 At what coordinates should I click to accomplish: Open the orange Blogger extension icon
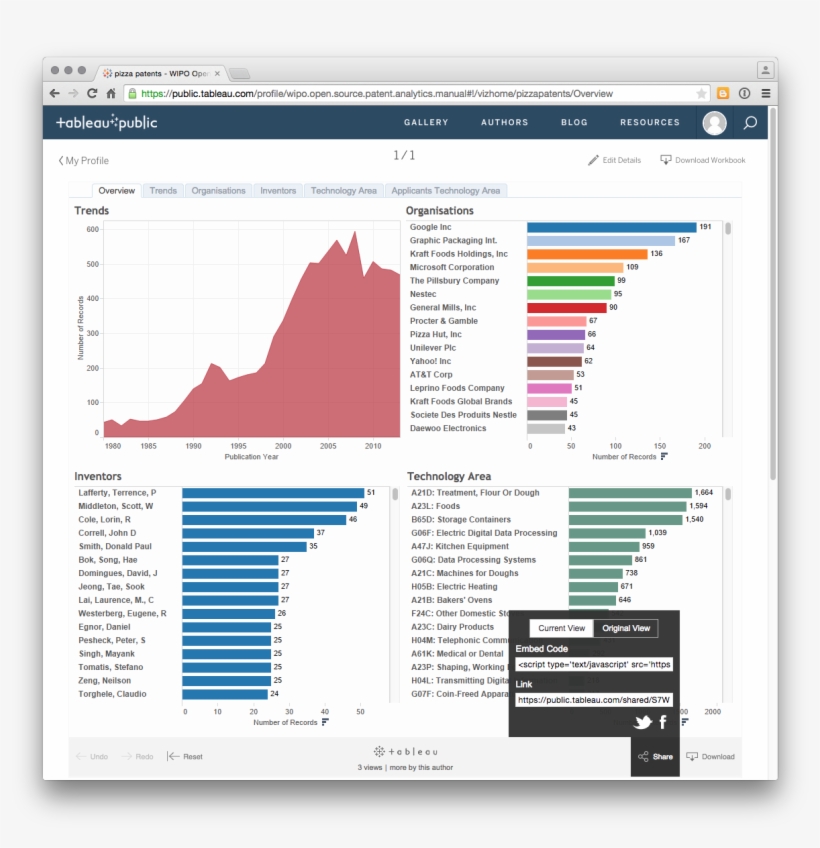tap(723, 94)
